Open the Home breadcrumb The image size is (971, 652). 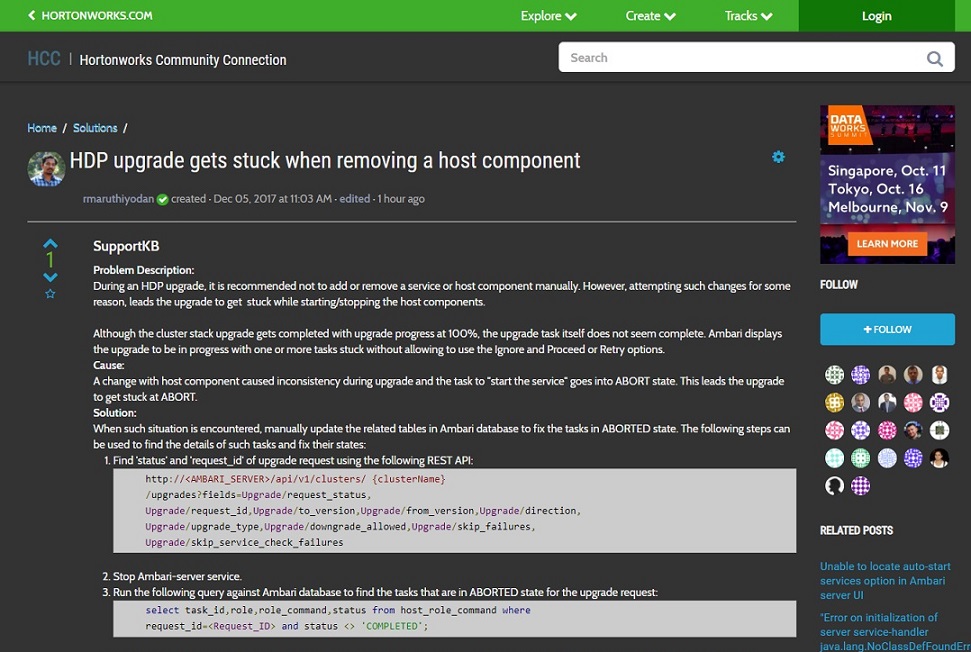click(42, 128)
